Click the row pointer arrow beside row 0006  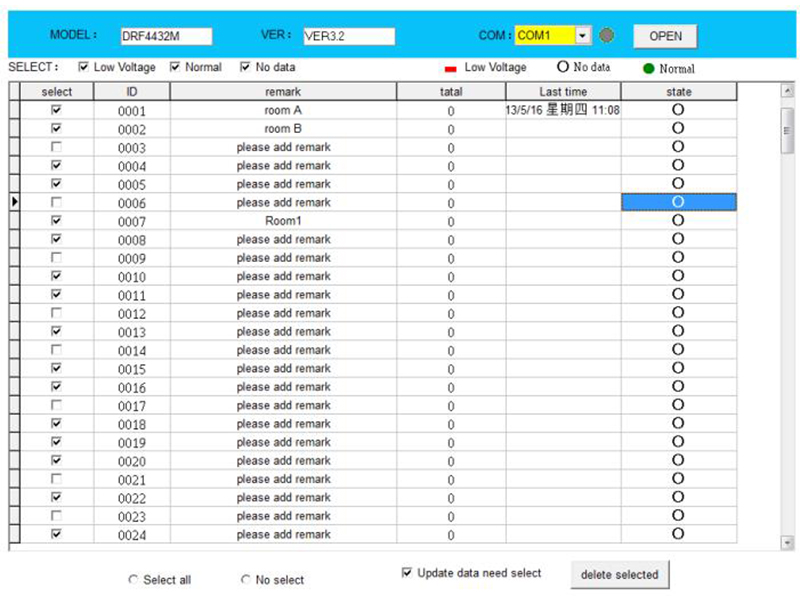(x=14, y=202)
